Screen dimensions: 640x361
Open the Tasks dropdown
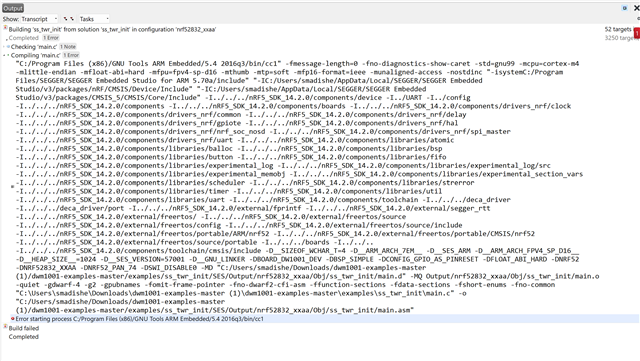pos(94,19)
